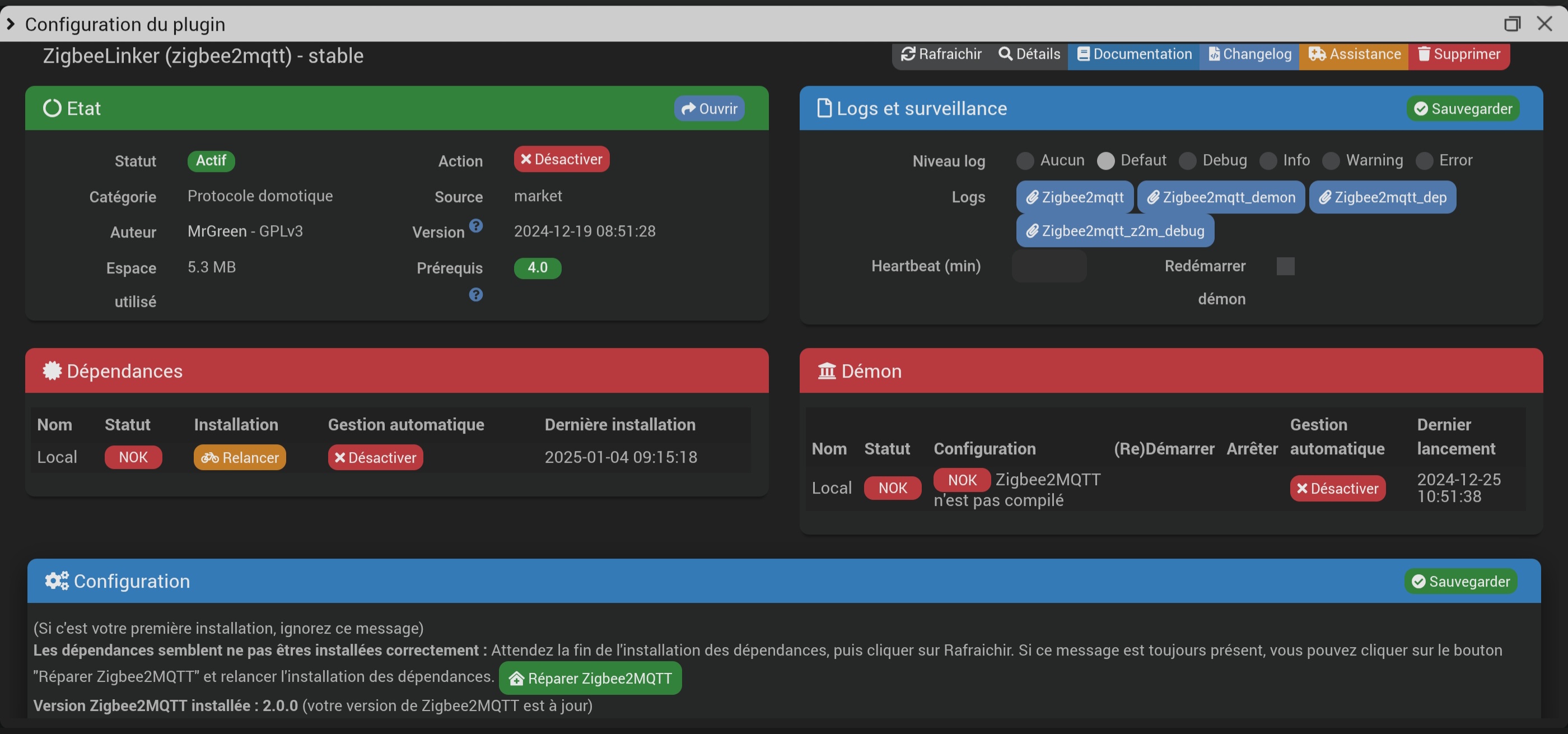Click the Configuration gears icon
1568x734 pixels.
click(x=57, y=581)
